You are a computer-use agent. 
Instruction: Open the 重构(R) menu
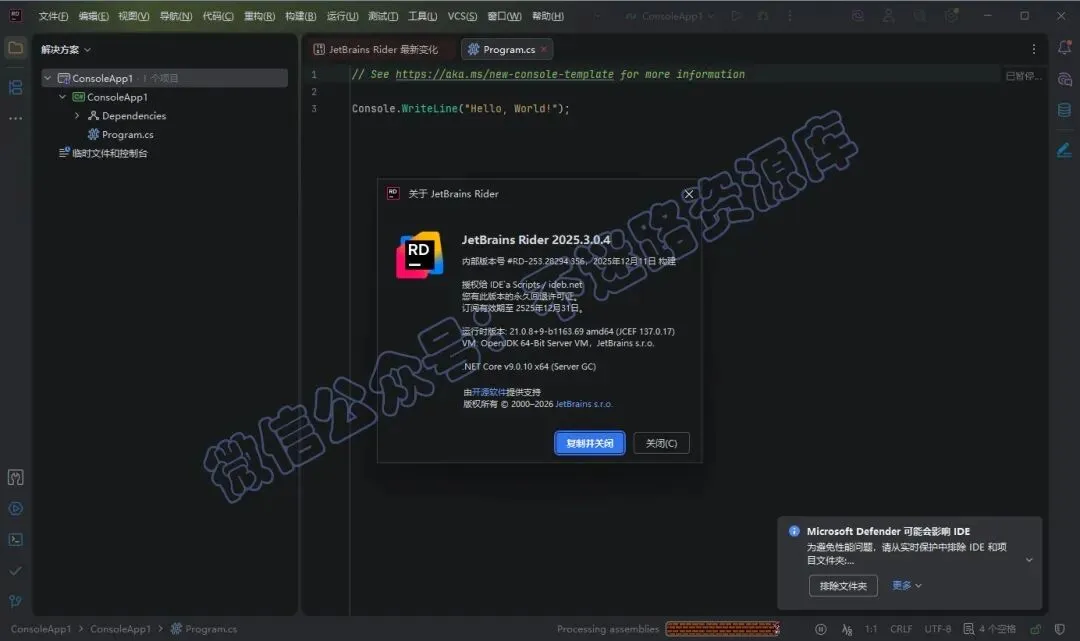coord(259,16)
